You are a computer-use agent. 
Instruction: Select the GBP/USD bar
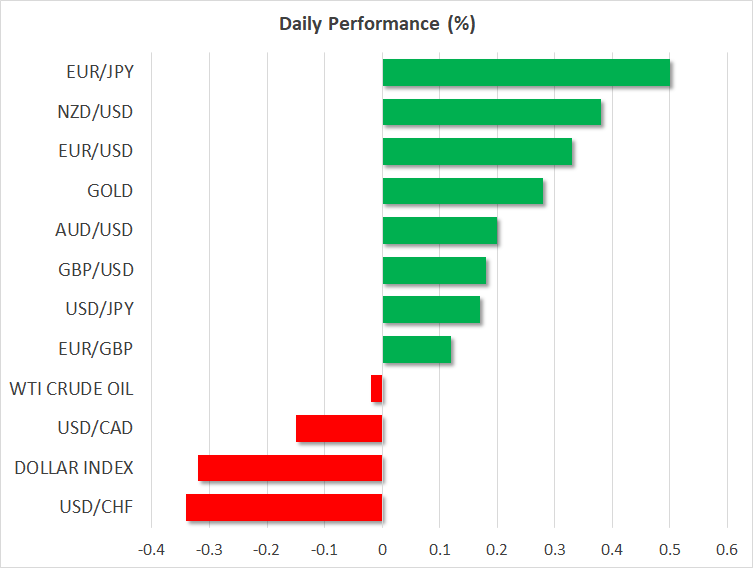click(434, 270)
